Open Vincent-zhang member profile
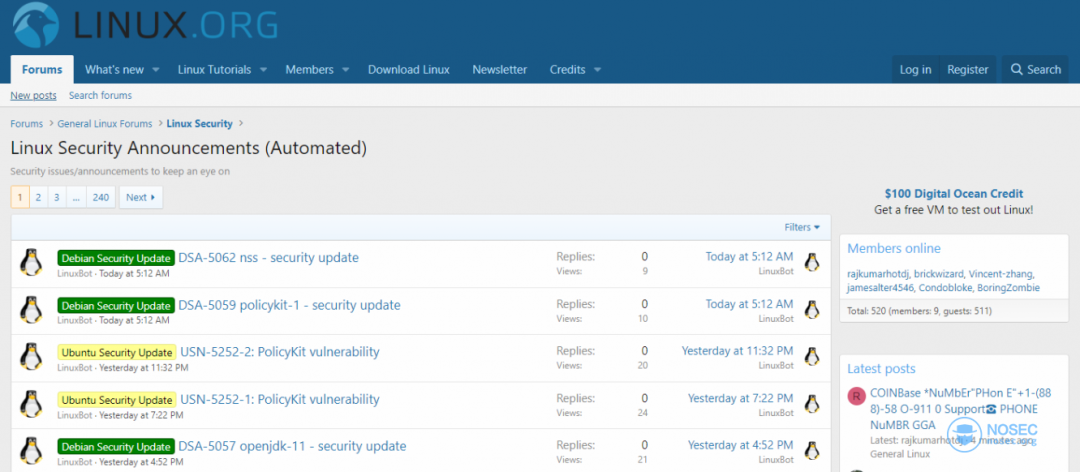The height and width of the screenshot is (472, 1080). click(x=1001, y=273)
